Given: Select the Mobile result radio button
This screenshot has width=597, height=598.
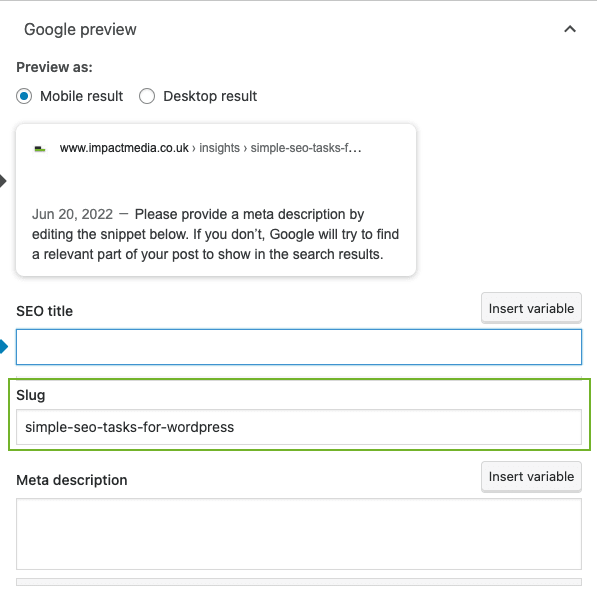Looking at the screenshot, I should [24, 96].
